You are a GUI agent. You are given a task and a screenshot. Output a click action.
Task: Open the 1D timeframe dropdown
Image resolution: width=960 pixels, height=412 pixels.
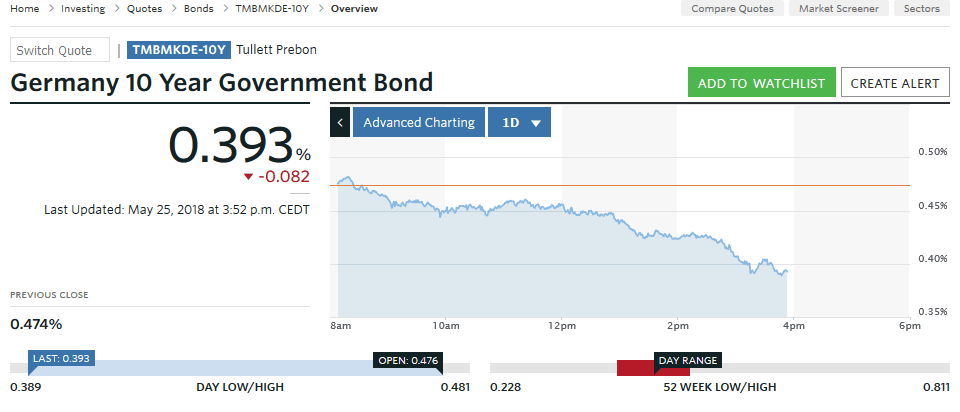point(519,122)
